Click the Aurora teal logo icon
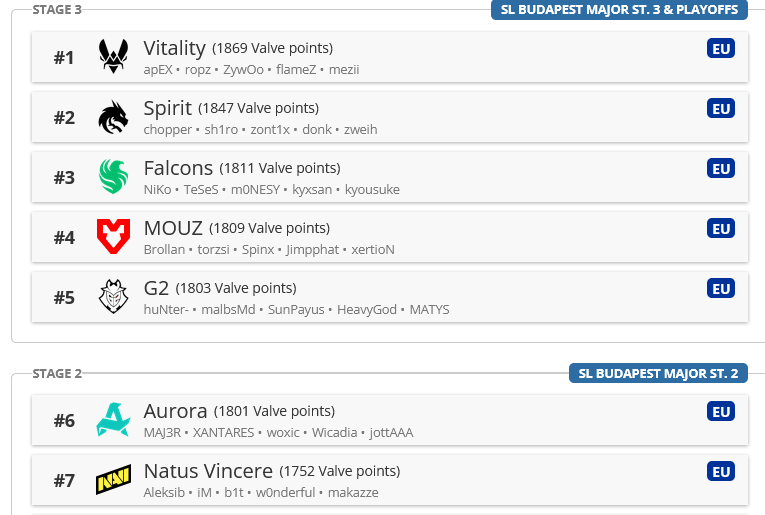The image size is (765, 515). click(x=113, y=420)
